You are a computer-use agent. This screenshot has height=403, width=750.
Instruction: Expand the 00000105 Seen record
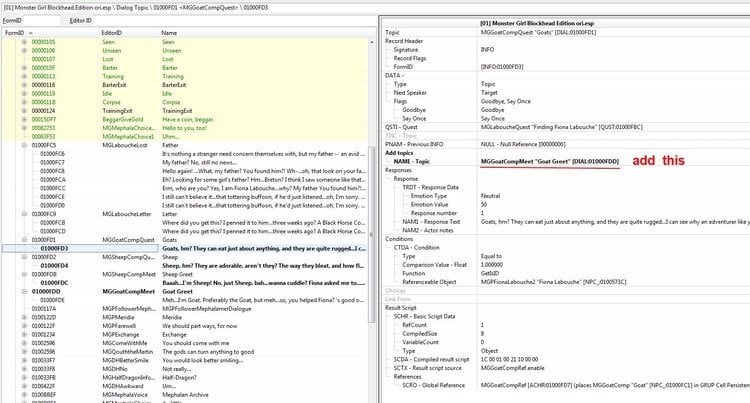[24, 42]
